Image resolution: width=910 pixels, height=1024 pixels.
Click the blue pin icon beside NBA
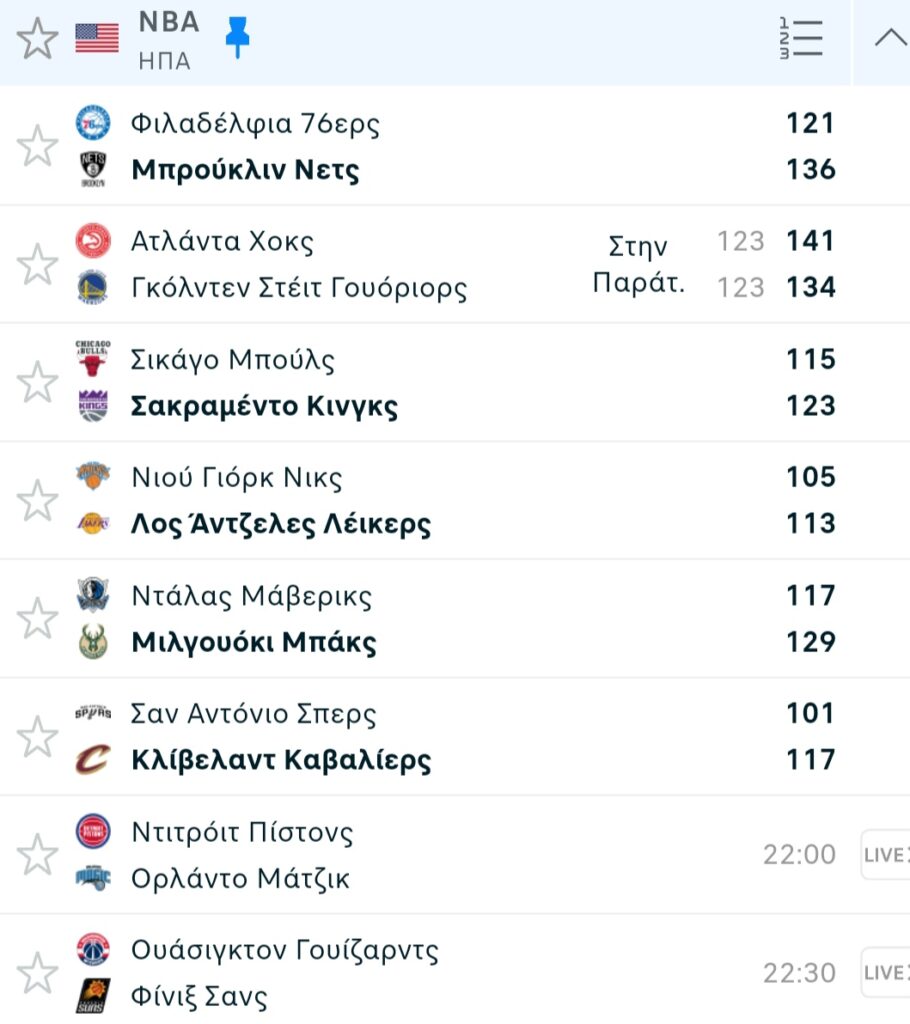click(x=237, y=36)
